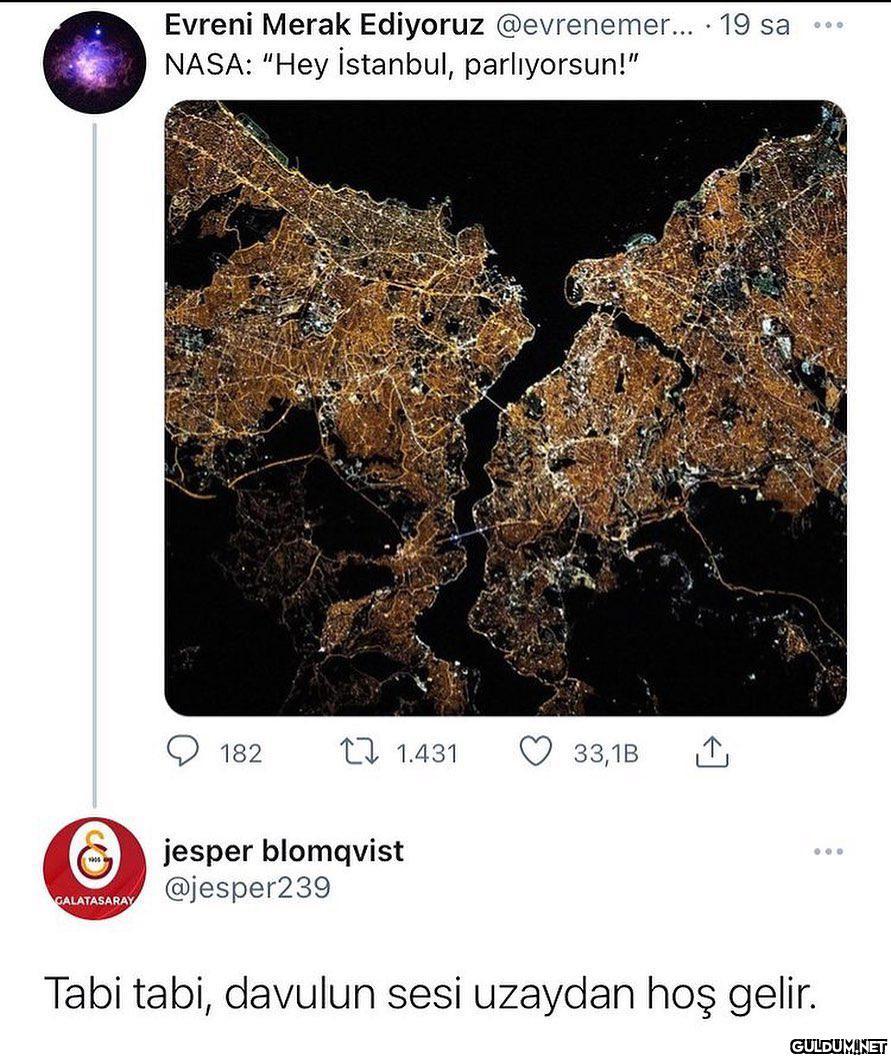Like the tweet with the heart icon
The width and height of the screenshot is (891, 1058).
536,752
